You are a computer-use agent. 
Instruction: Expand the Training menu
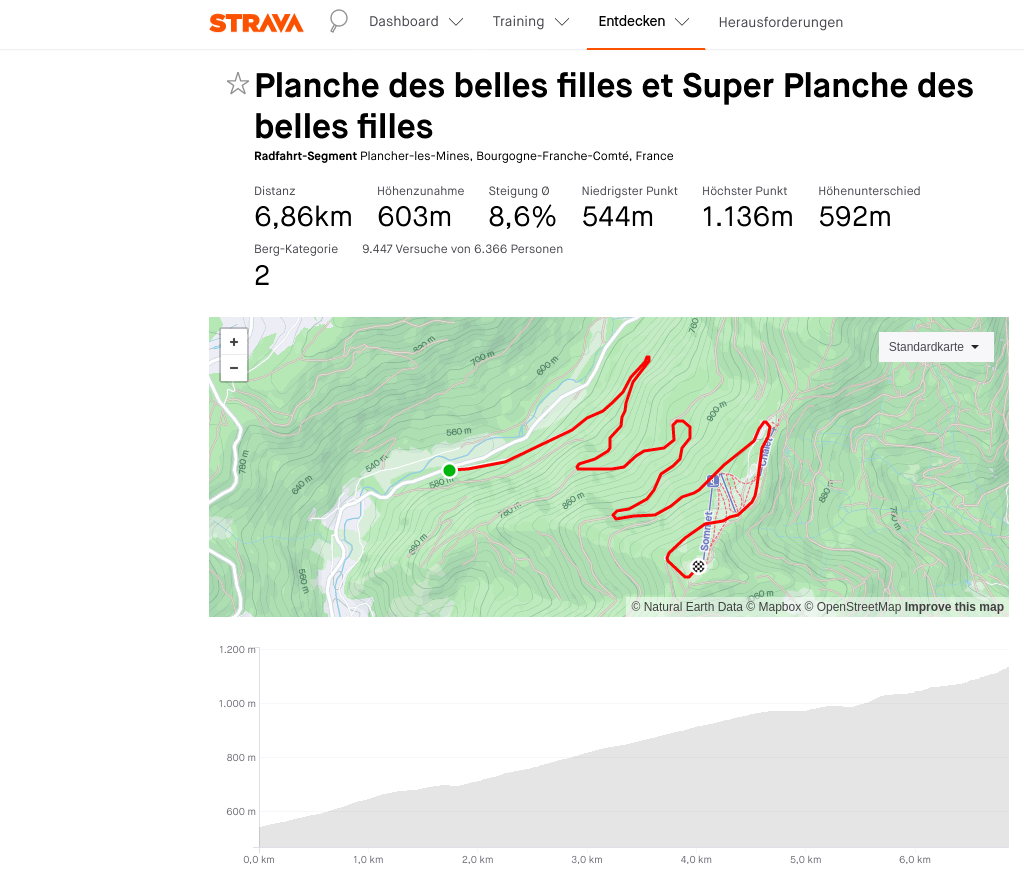pos(530,22)
